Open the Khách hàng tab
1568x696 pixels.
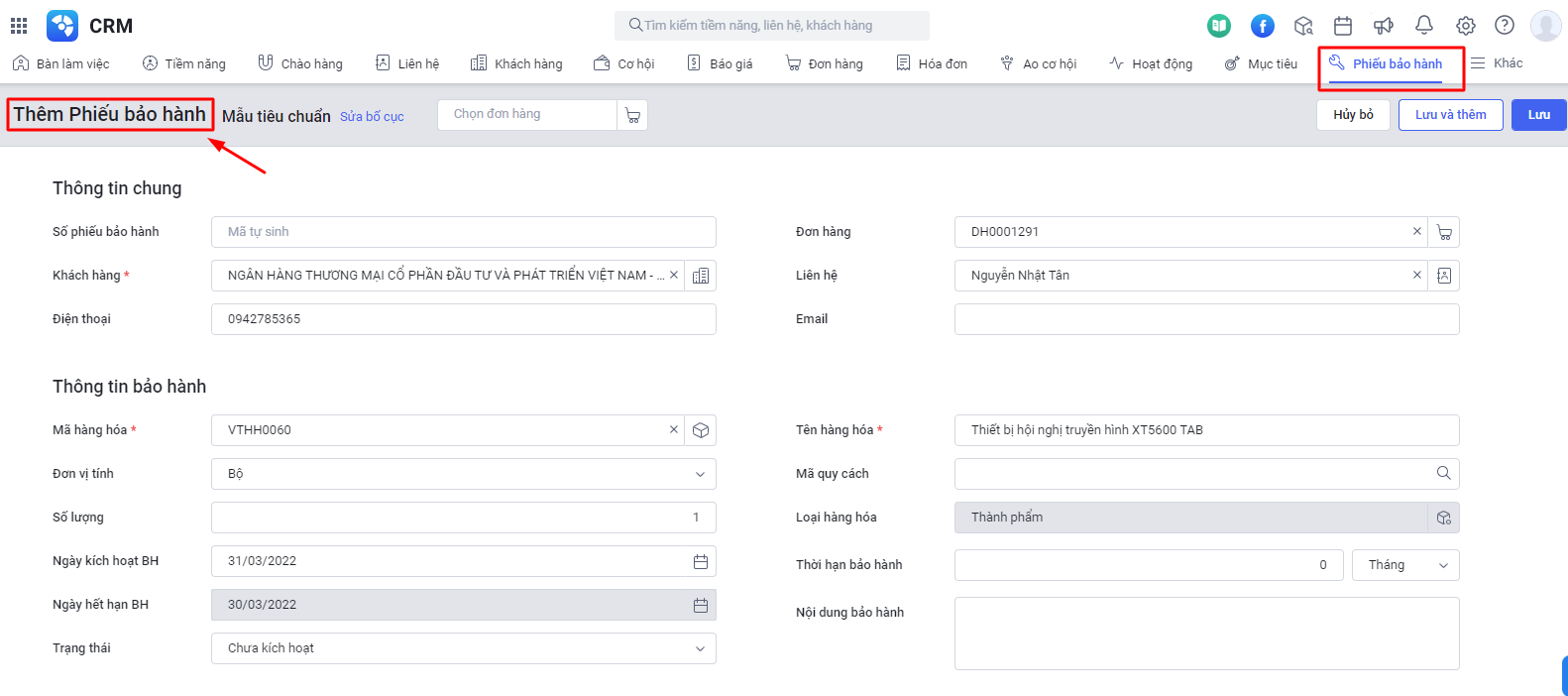click(x=516, y=63)
